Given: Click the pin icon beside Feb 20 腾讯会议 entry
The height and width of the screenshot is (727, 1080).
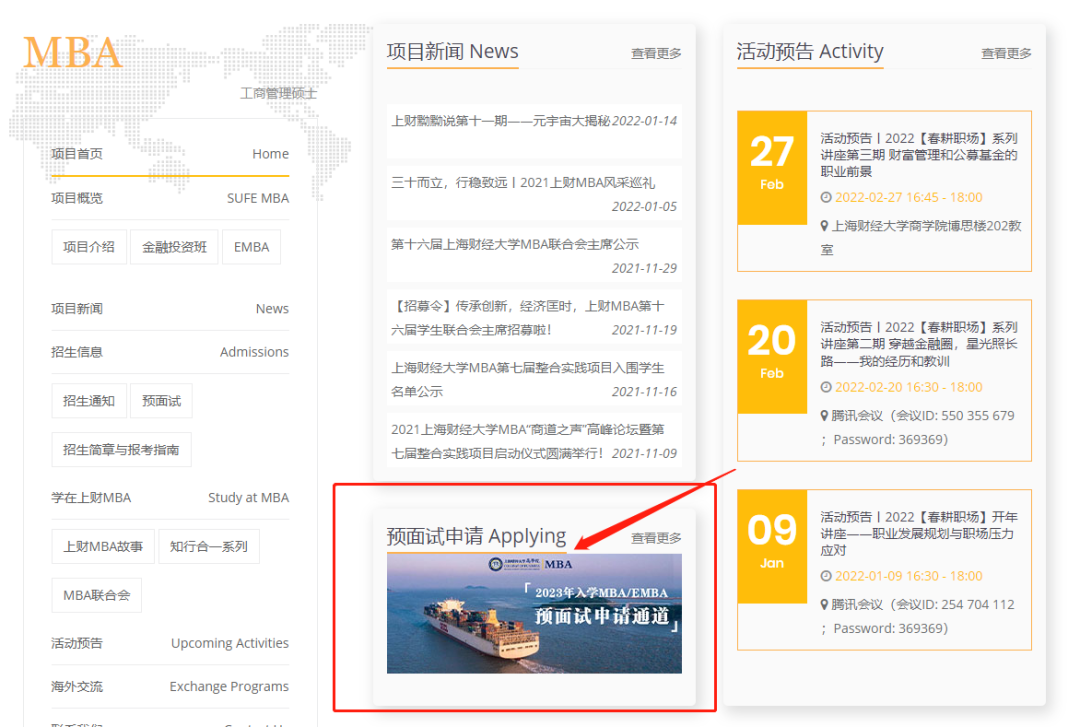Looking at the screenshot, I should 825,414.
